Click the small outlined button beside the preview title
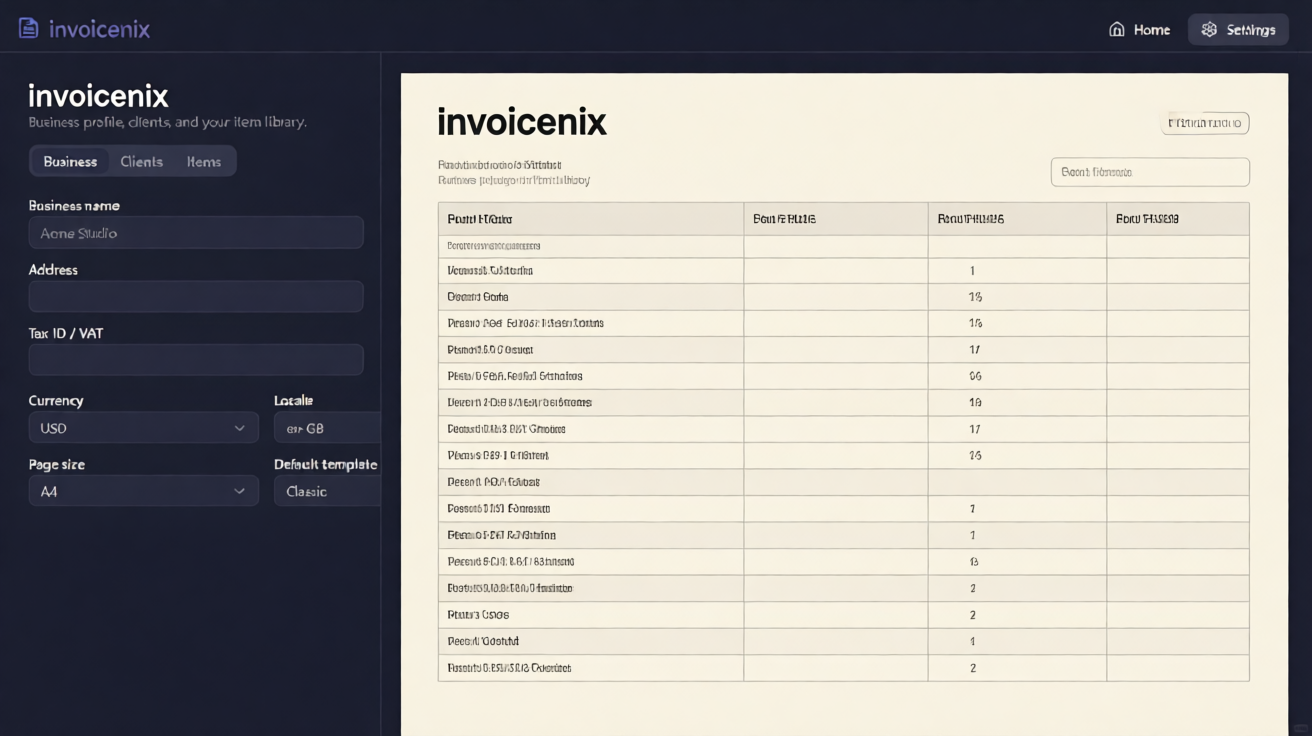 (1205, 123)
